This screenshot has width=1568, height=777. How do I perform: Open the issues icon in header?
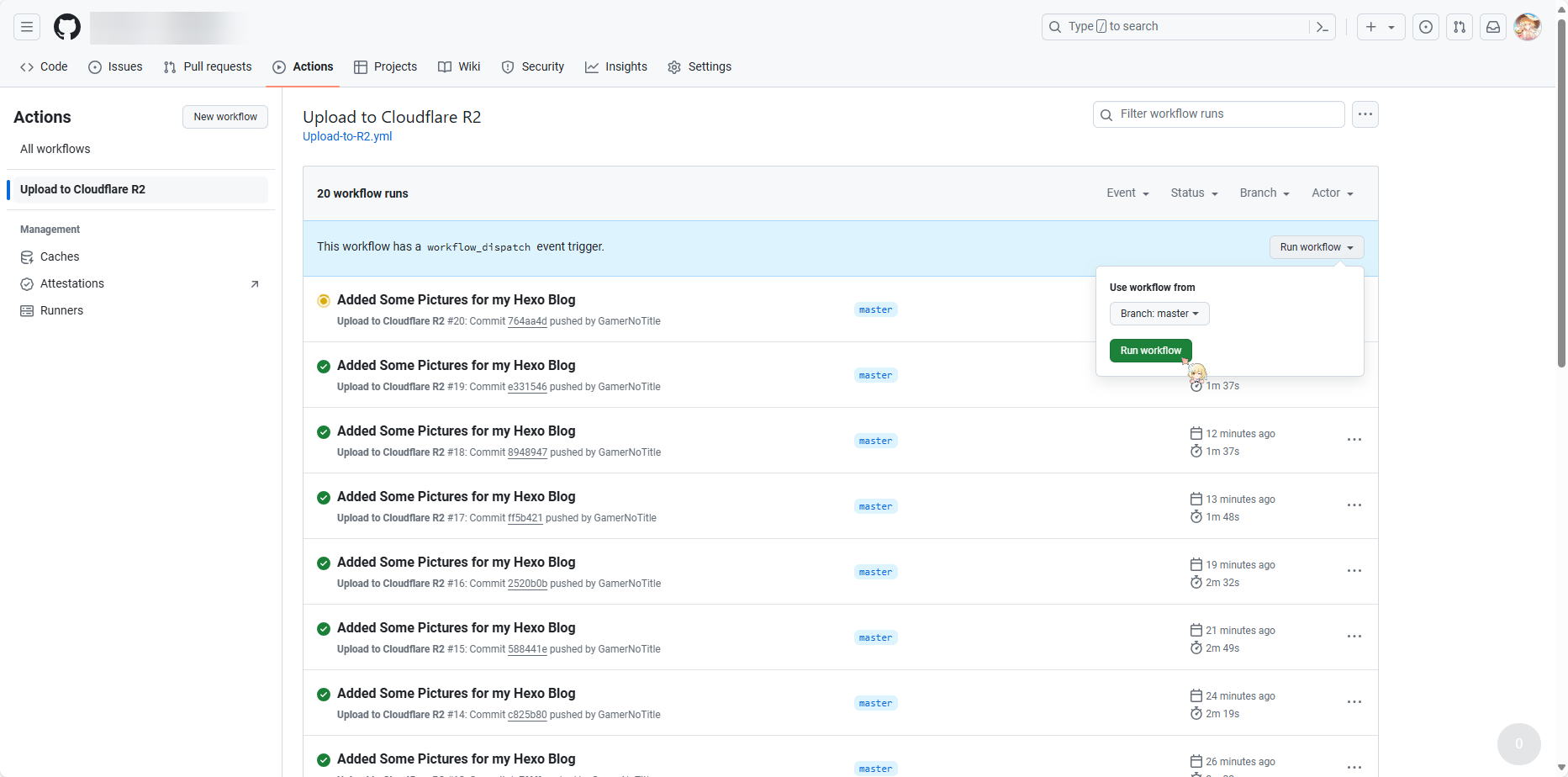[1426, 27]
